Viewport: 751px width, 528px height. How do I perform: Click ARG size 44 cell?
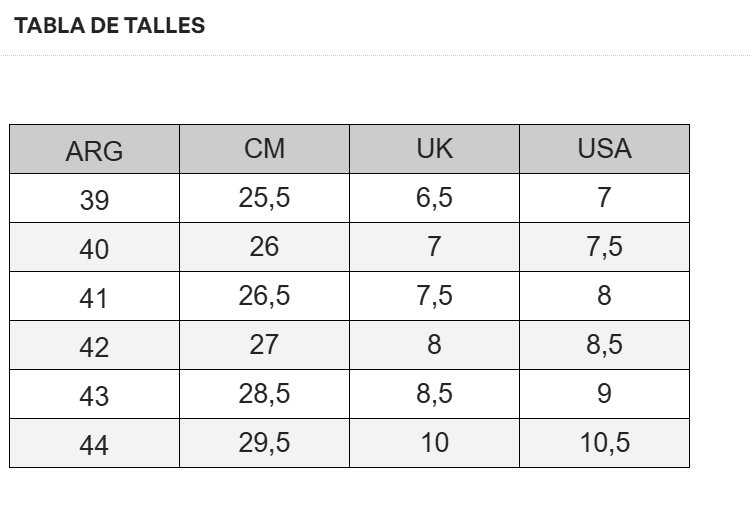click(94, 445)
